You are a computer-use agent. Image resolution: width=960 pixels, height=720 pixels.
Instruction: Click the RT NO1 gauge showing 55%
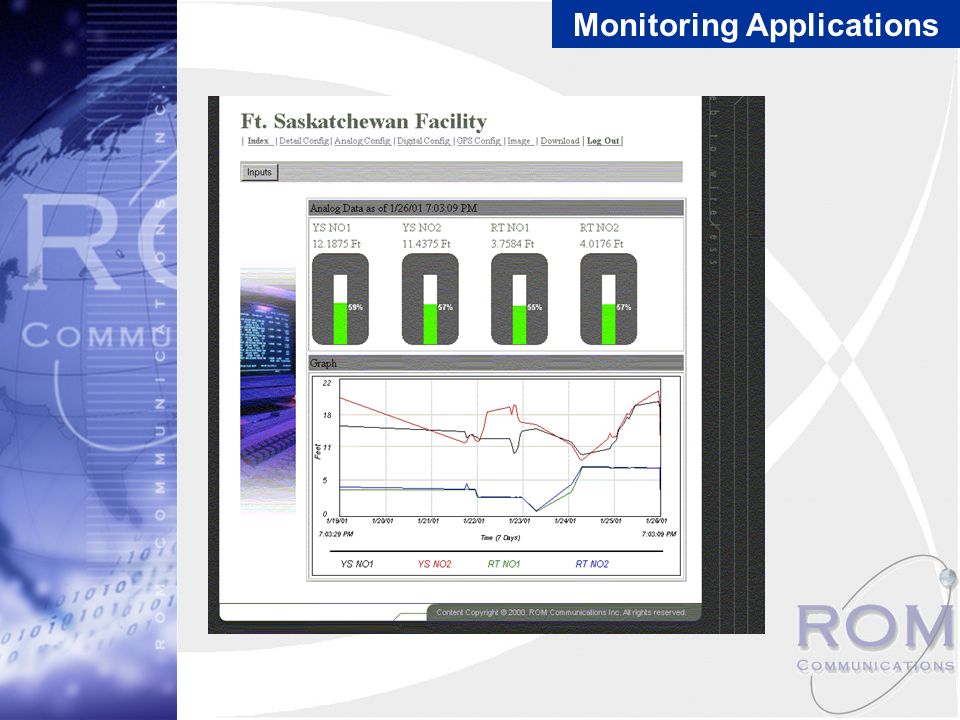pos(519,299)
